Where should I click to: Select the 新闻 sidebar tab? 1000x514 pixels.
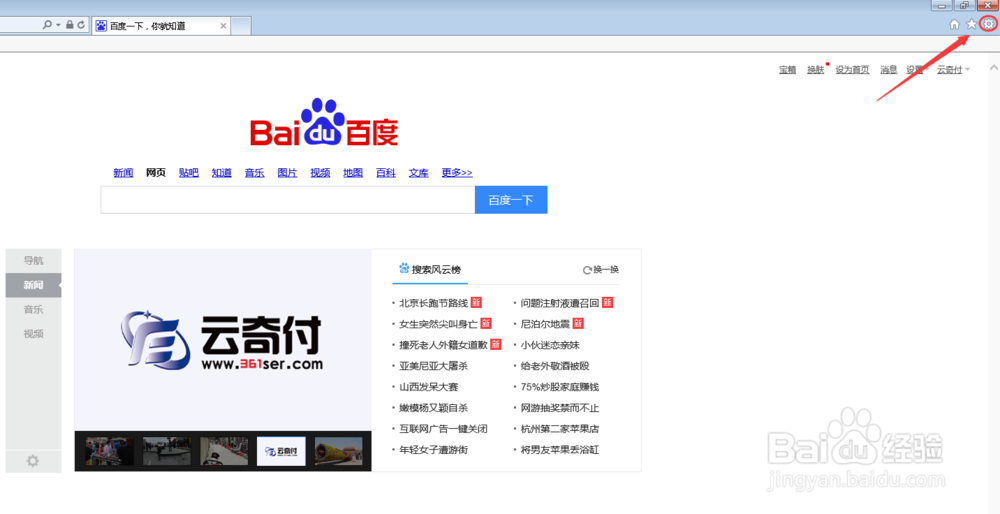pos(34,285)
